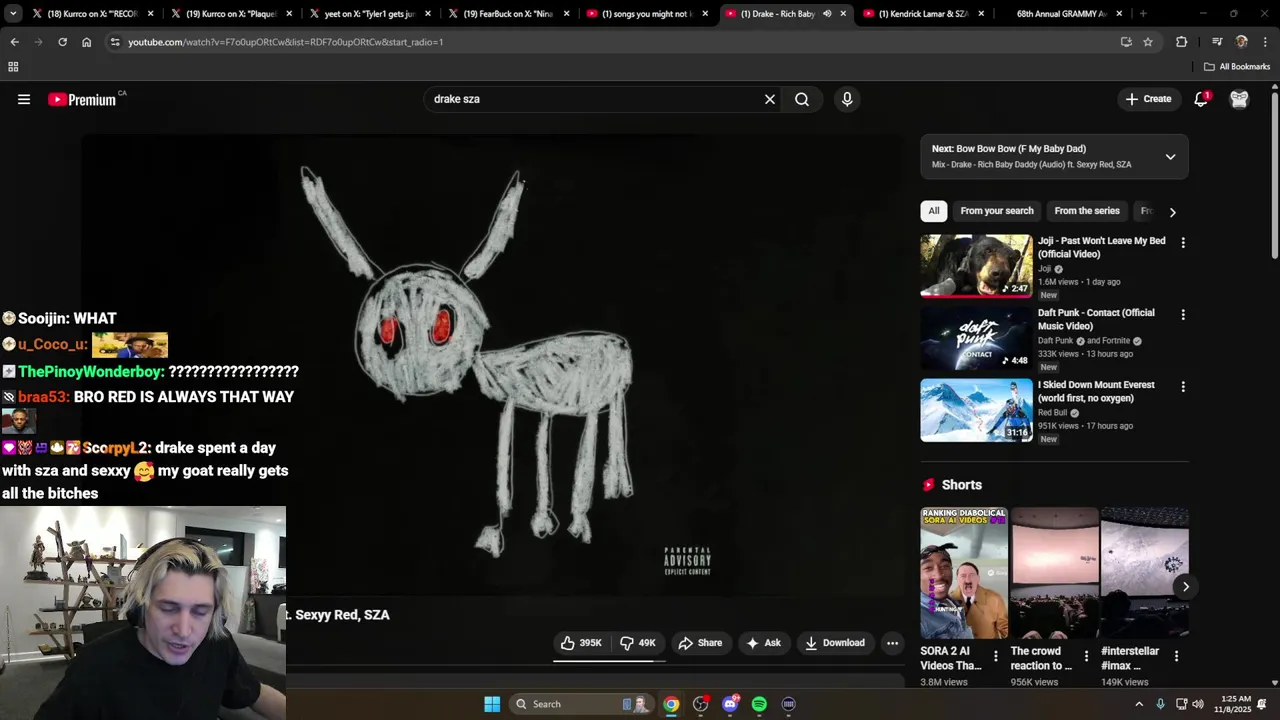Open options for SORA 2 AI short
Viewport: 1280px width, 720px height.
pos(995,657)
